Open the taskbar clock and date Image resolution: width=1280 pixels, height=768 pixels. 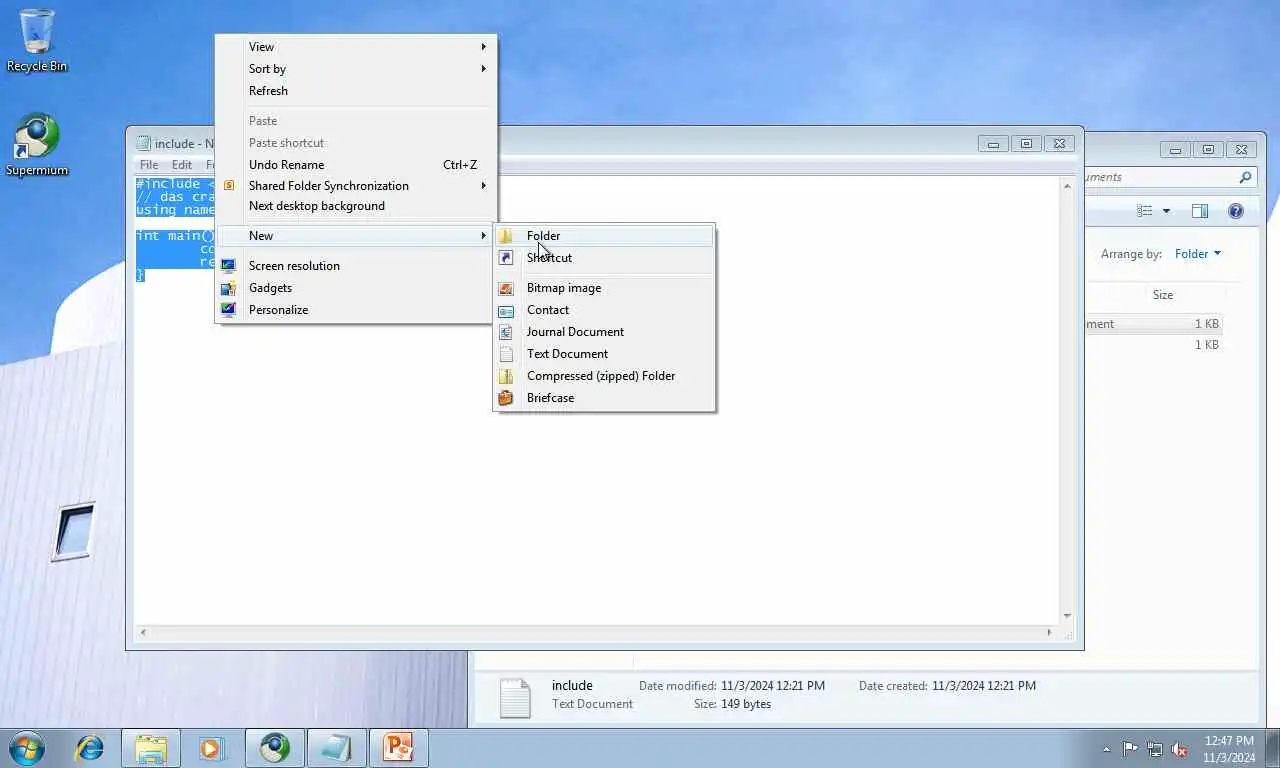click(1229, 749)
